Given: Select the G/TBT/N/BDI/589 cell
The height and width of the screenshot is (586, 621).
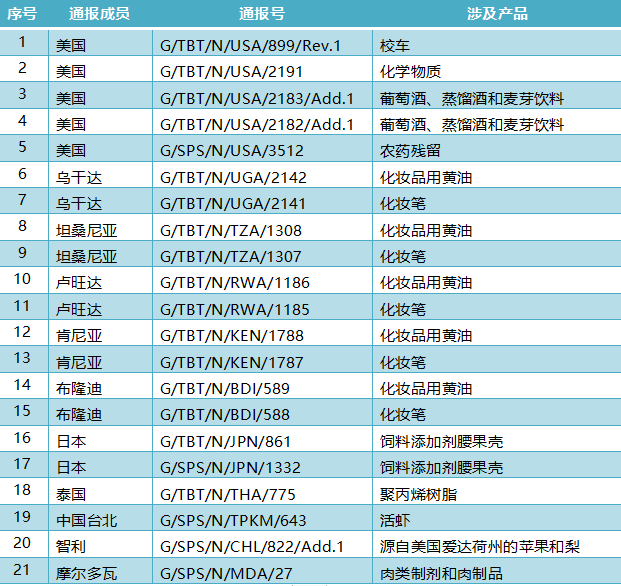Looking at the screenshot, I should tap(262, 386).
